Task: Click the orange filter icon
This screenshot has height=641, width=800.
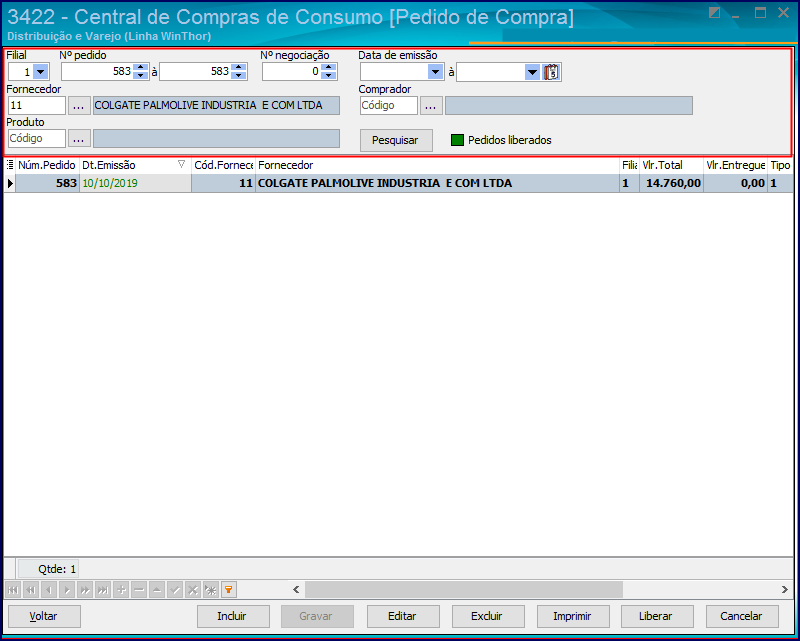Action: pos(229,590)
